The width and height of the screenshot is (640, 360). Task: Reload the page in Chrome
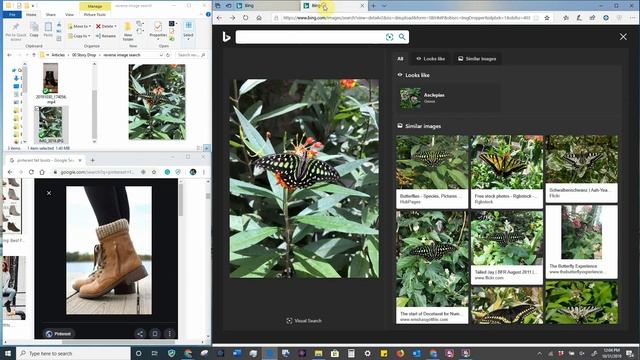tap(31, 172)
